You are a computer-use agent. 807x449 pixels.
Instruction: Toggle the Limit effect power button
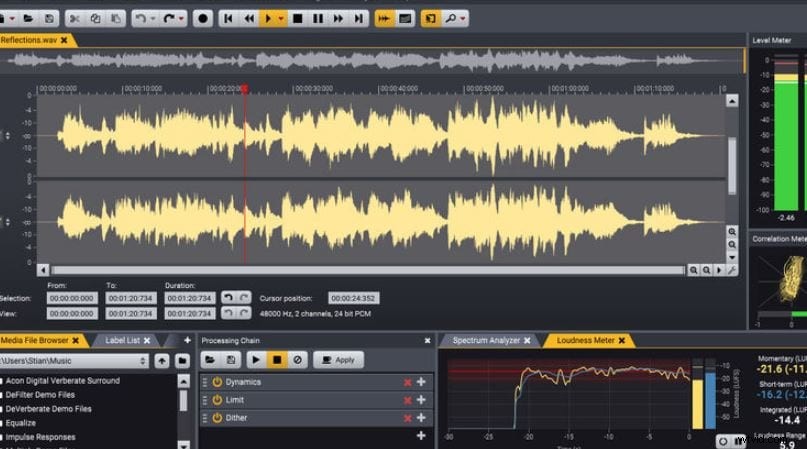pos(217,400)
